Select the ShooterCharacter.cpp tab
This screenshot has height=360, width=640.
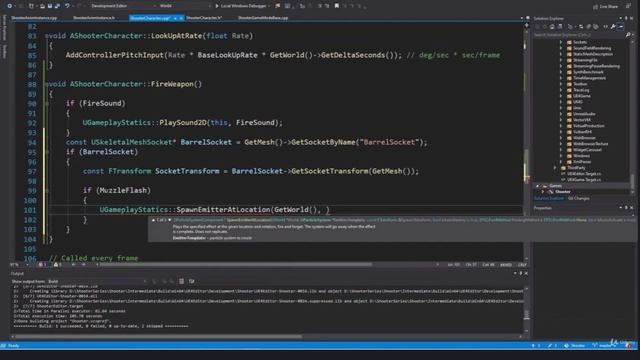point(150,18)
